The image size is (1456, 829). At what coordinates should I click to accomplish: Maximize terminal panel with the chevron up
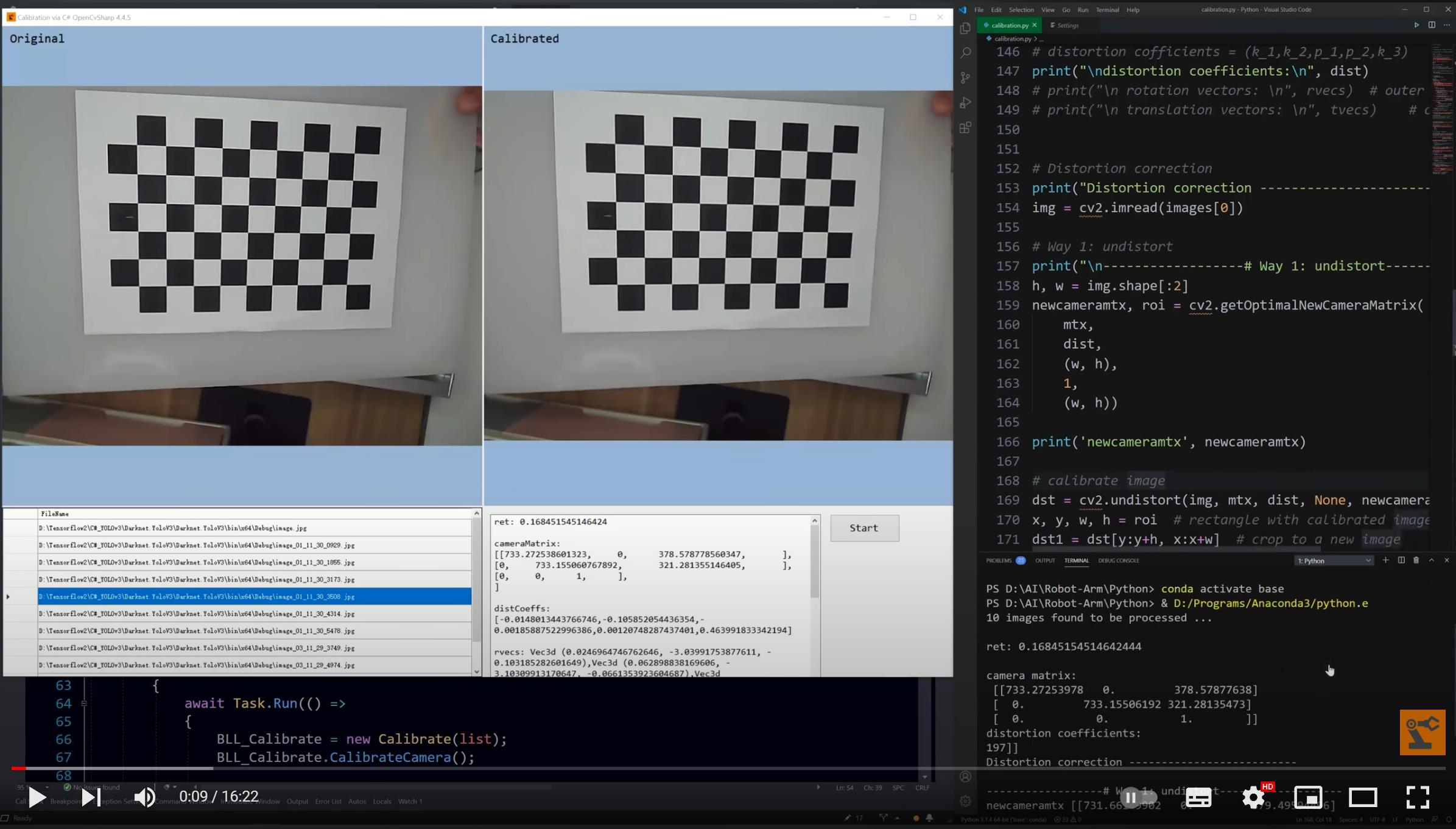tap(1432, 560)
